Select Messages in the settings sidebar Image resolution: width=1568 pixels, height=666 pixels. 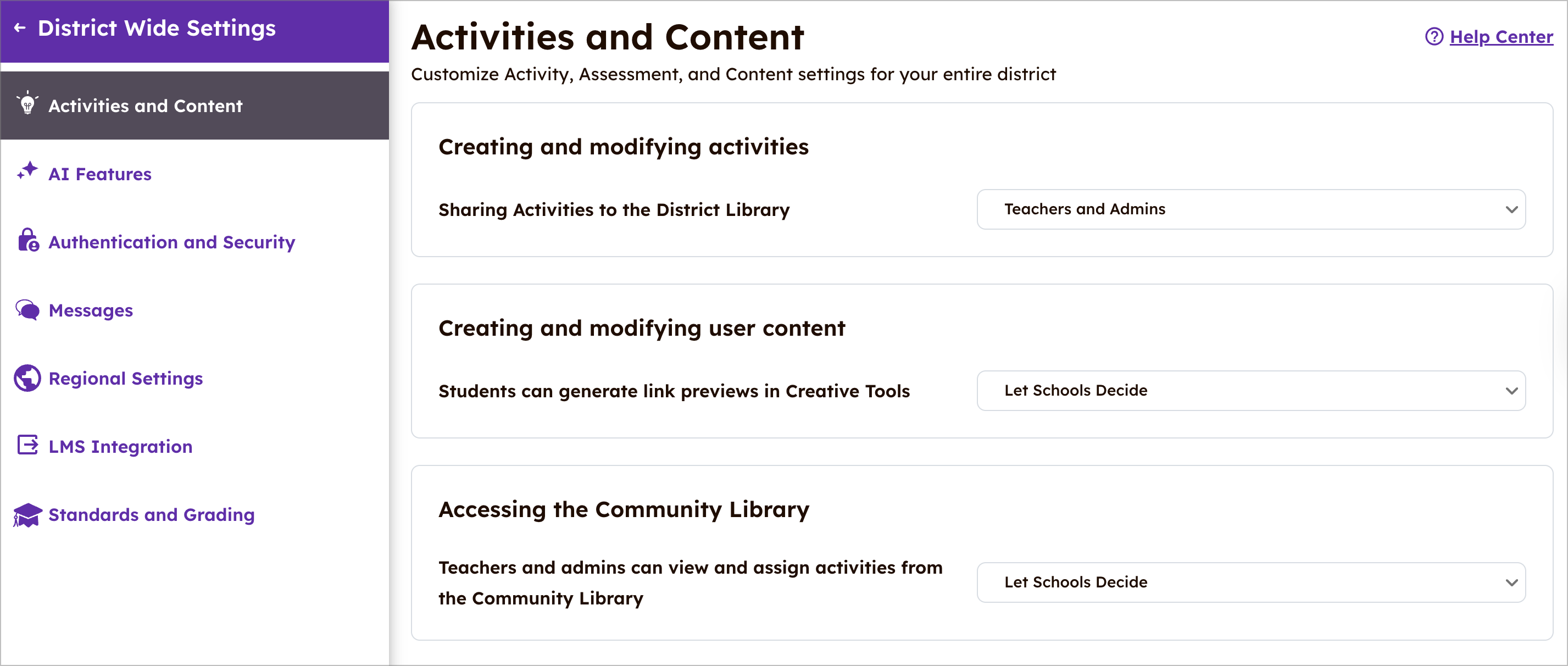[91, 310]
